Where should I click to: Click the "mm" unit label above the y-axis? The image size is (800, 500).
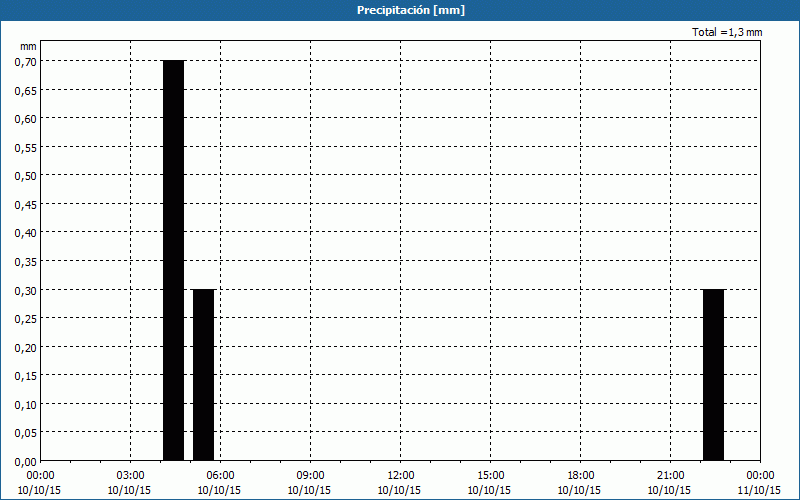28,46
